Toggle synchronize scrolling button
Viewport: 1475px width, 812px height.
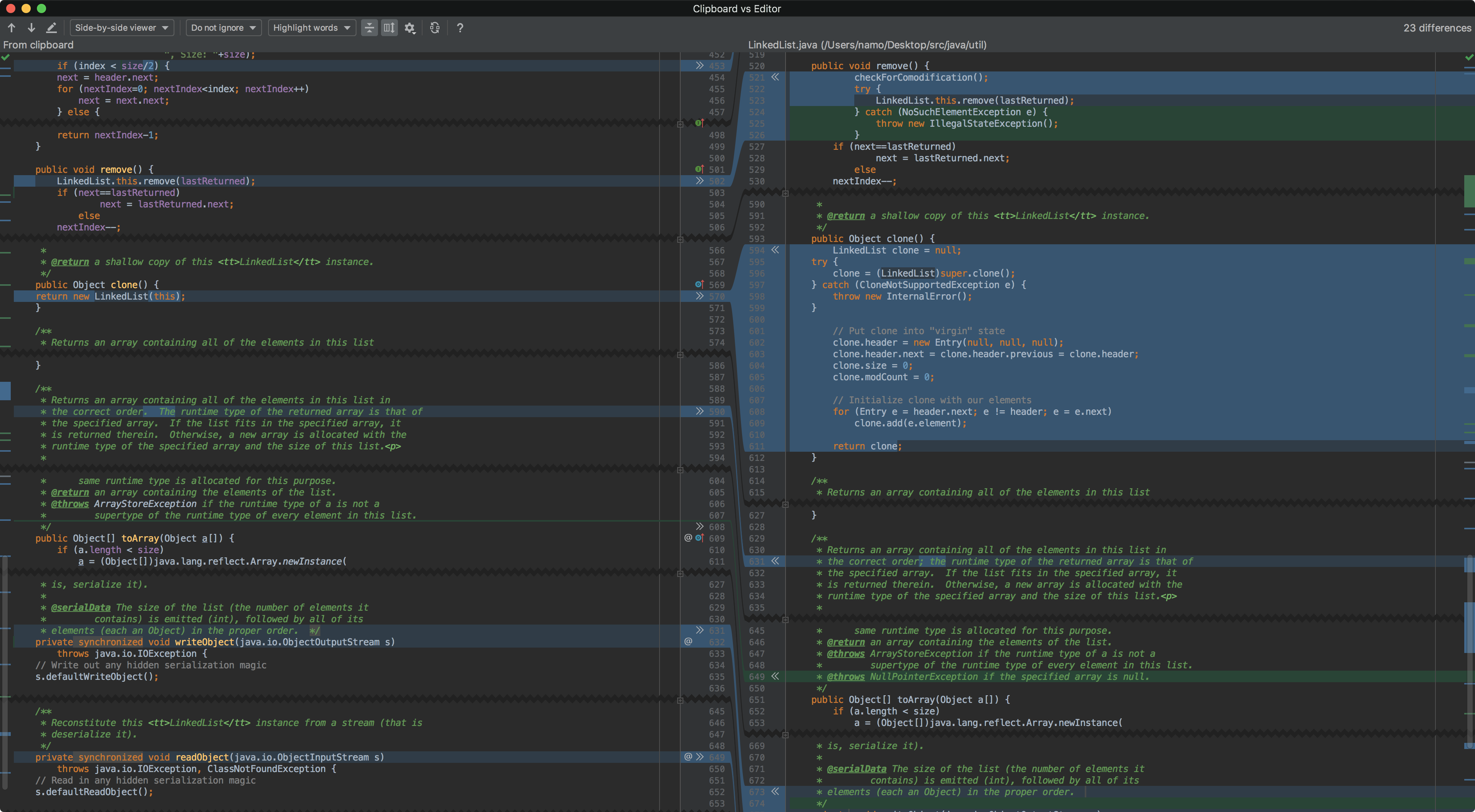click(x=389, y=28)
